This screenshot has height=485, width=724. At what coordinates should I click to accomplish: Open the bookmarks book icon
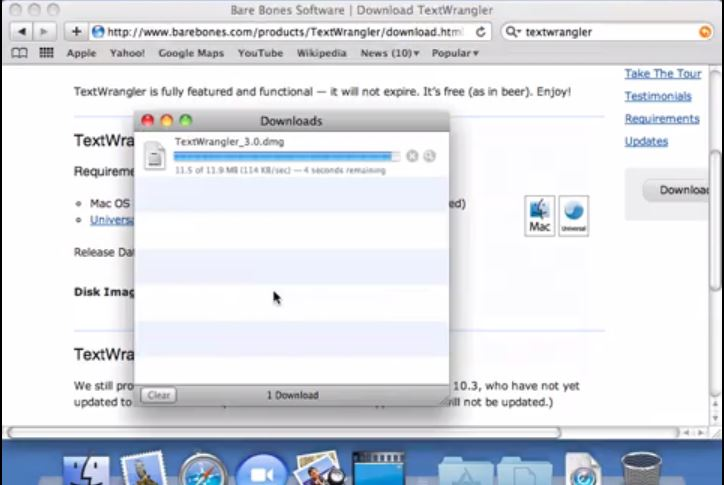(x=19, y=53)
